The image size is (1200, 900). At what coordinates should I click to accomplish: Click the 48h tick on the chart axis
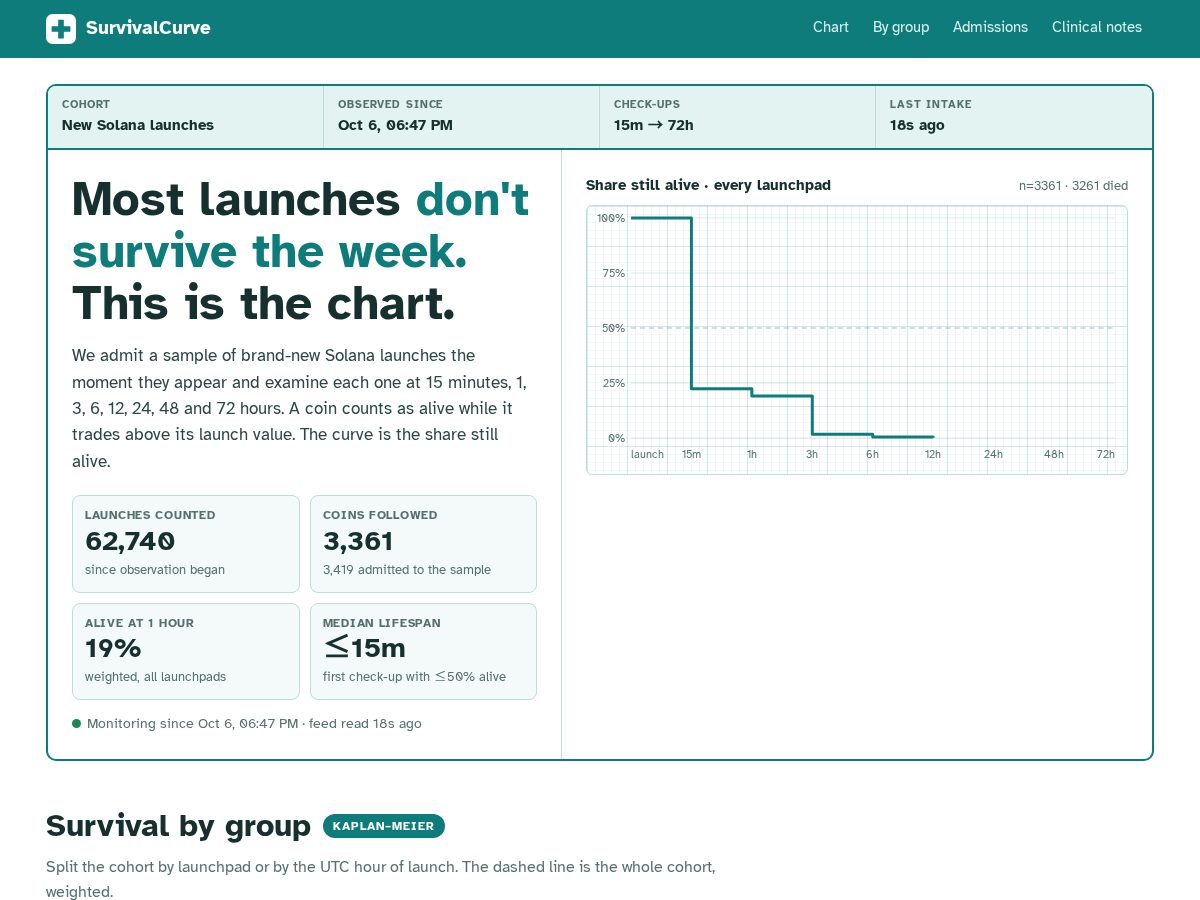click(x=1054, y=454)
